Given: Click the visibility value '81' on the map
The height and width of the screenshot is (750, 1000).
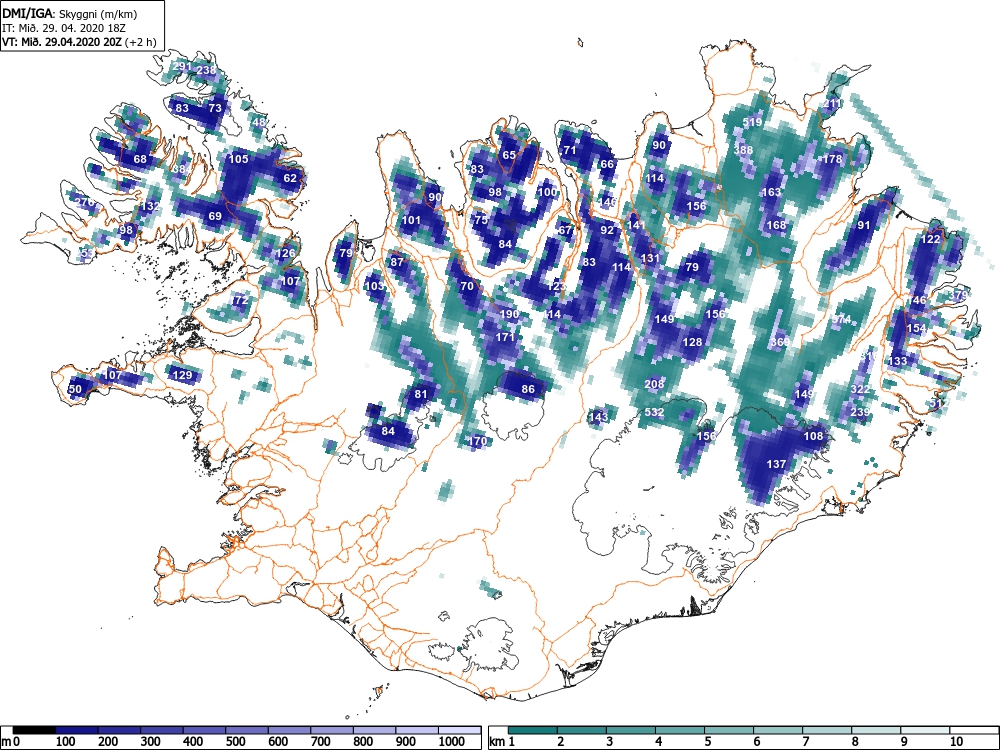Looking at the screenshot, I should [420, 393].
